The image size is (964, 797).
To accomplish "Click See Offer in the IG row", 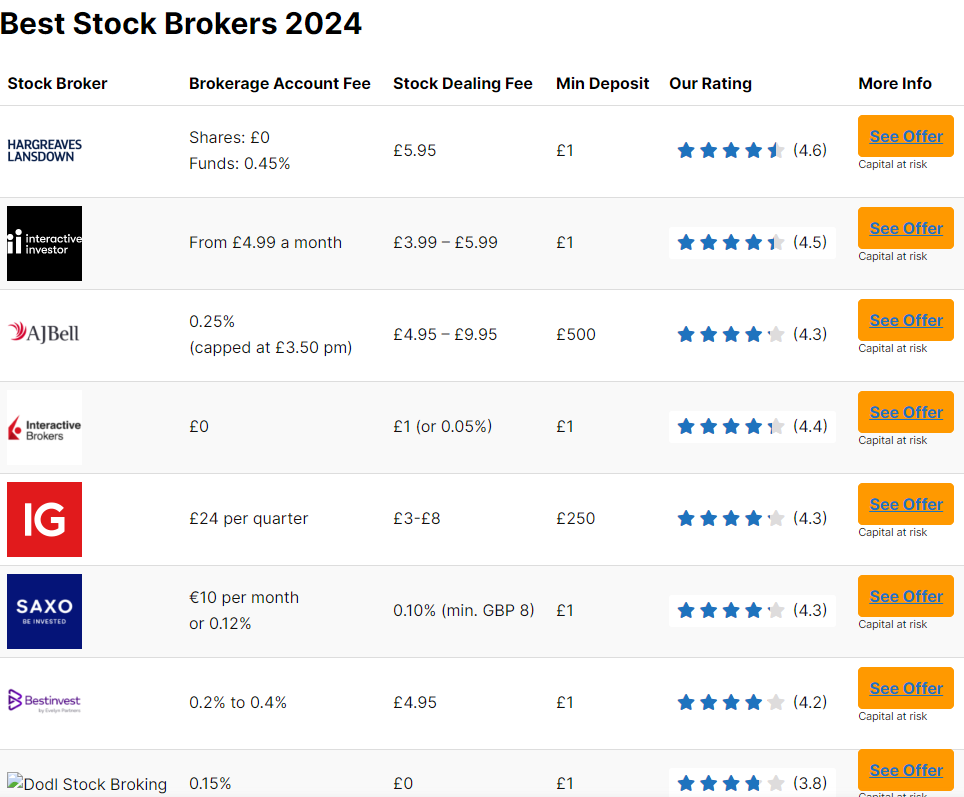I will point(906,504).
